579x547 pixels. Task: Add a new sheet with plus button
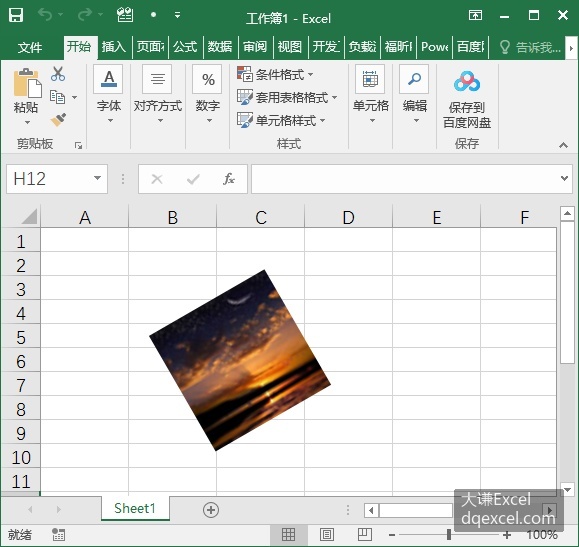211,510
